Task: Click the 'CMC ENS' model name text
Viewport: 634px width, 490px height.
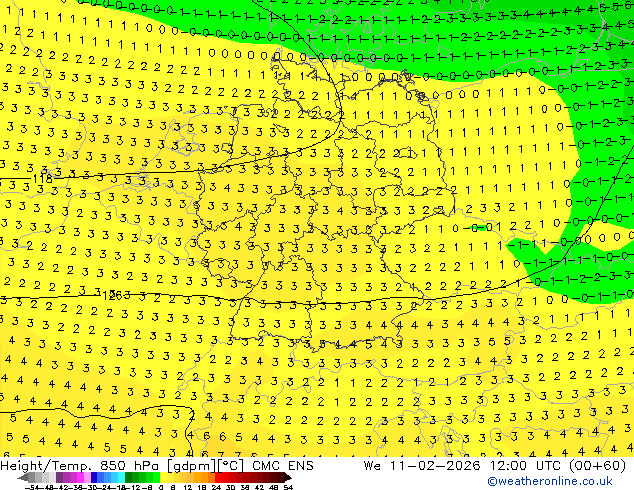Action: pos(283,465)
